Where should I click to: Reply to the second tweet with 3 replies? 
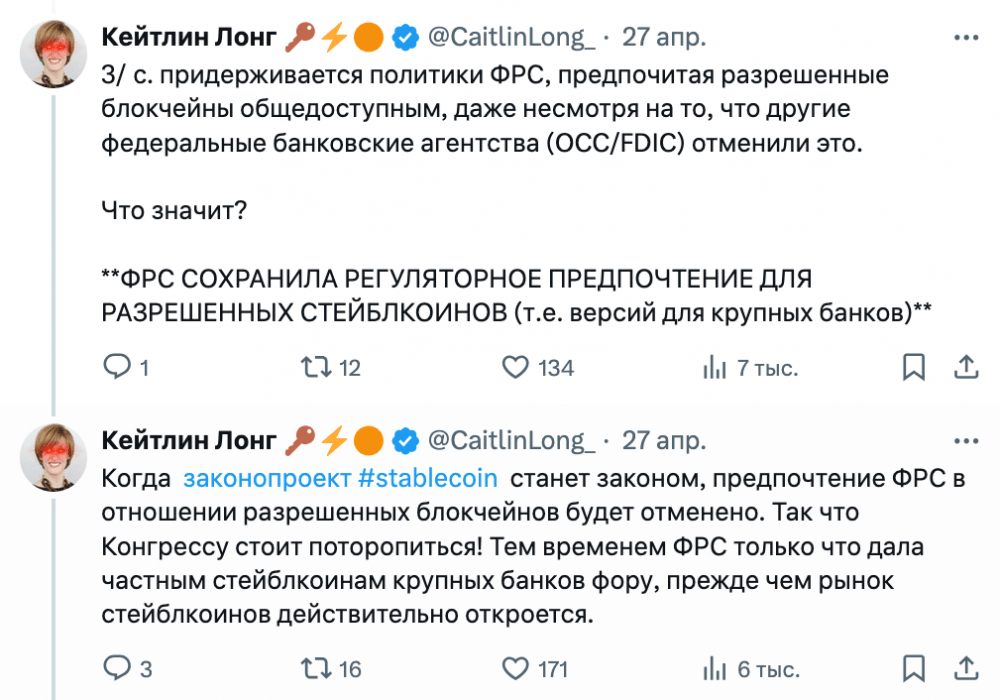(x=117, y=668)
